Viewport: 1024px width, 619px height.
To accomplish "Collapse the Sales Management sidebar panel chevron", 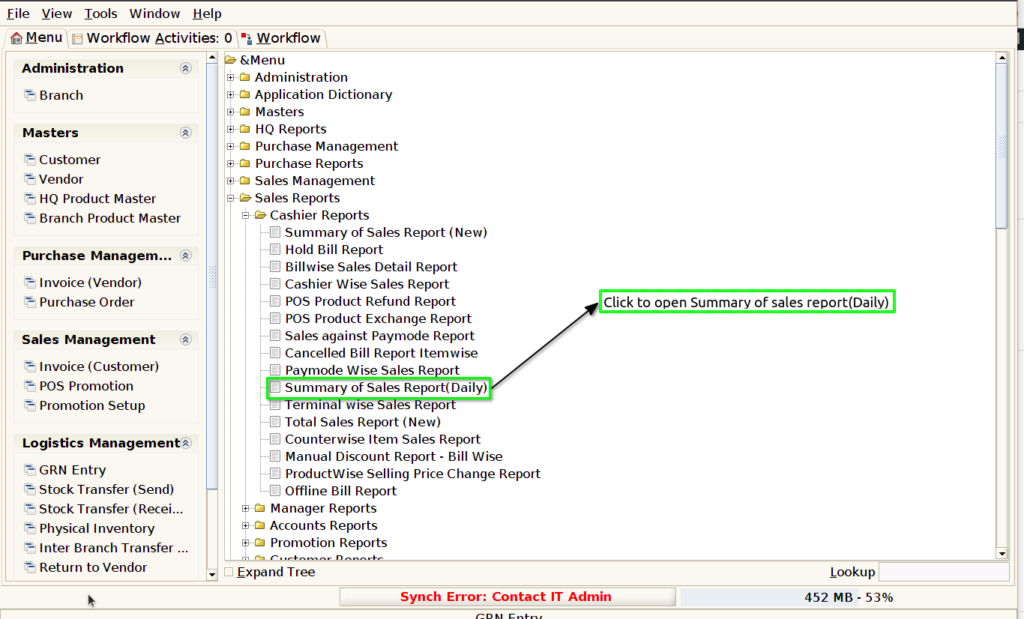I will pyautogui.click(x=185, y=340).
